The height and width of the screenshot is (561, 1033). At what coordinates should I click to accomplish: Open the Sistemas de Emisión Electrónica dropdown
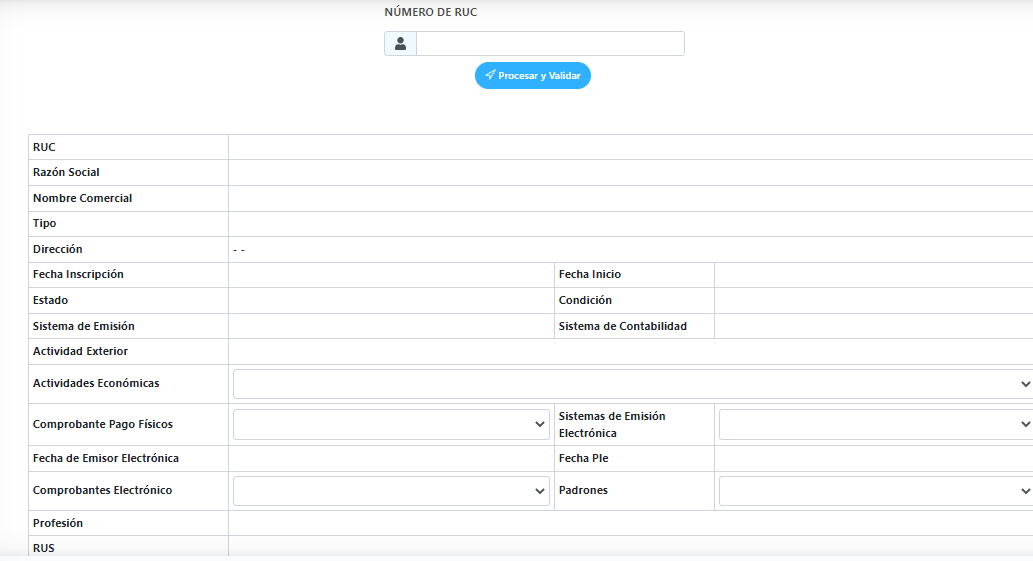(876, 425)
